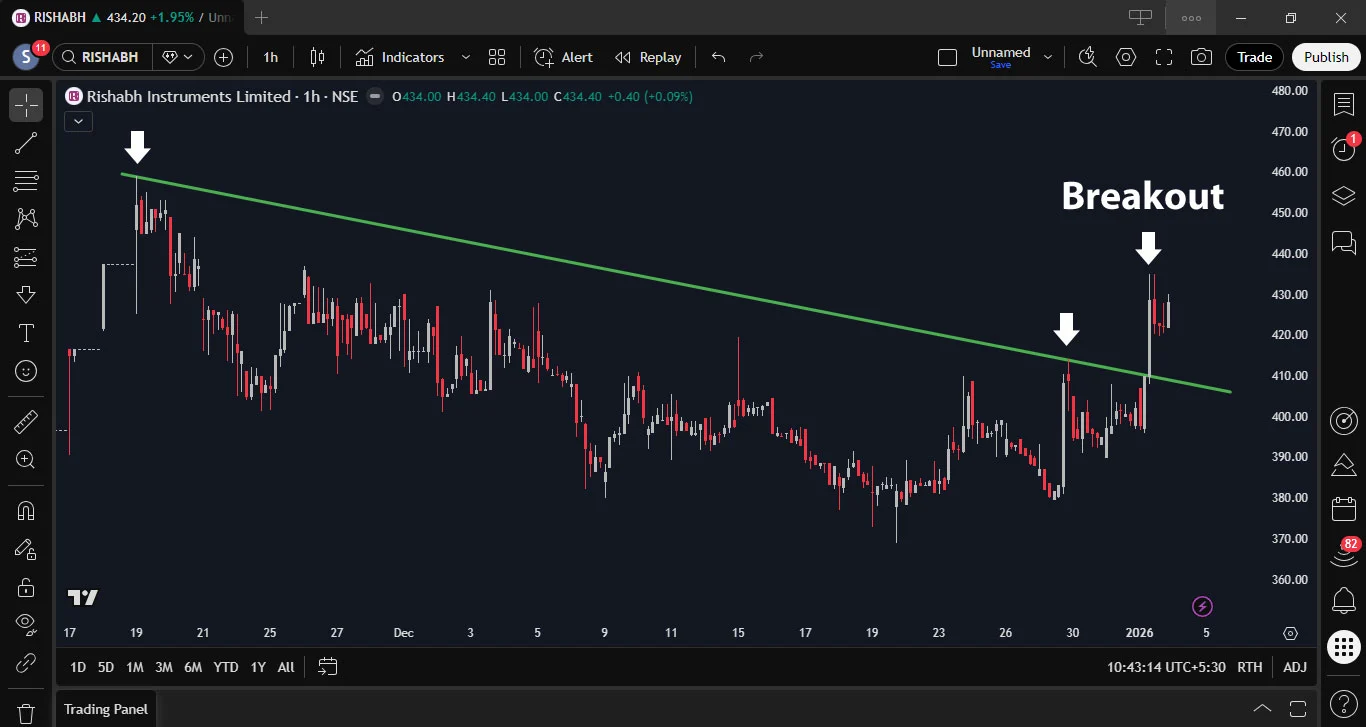1366x727 pixels.
Task: Toggle hide all drawings eye icon
Action: click(x=26, y=624)
